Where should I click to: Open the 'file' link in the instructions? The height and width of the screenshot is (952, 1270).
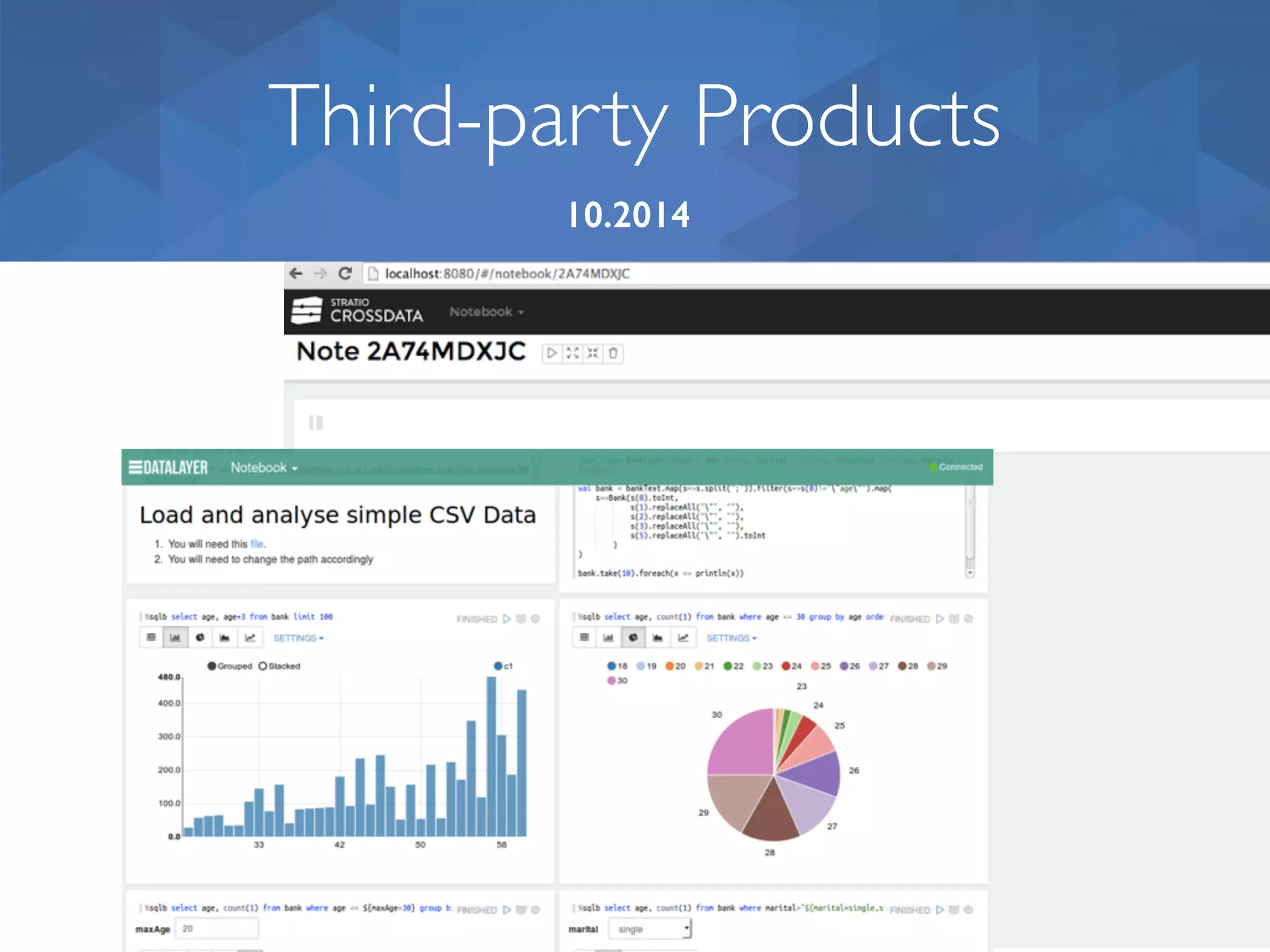(257, 544)
